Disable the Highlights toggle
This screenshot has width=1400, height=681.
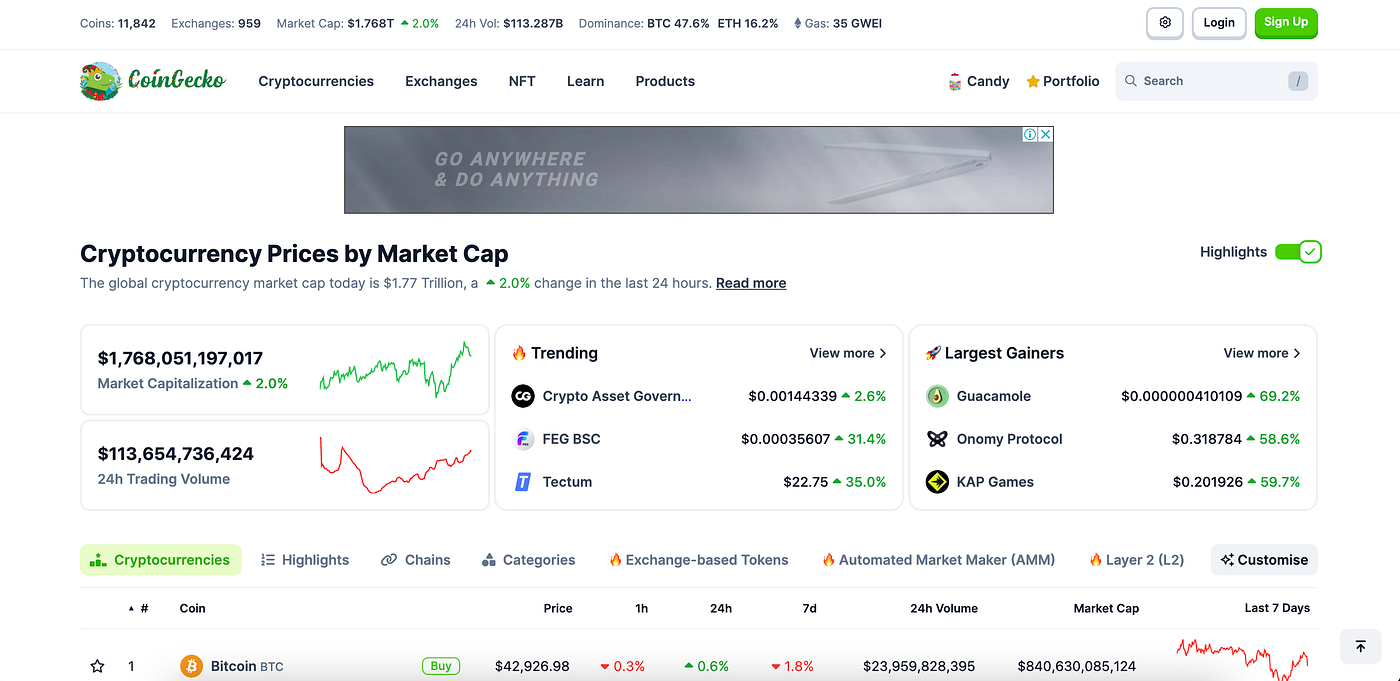tap(1299, 252)
